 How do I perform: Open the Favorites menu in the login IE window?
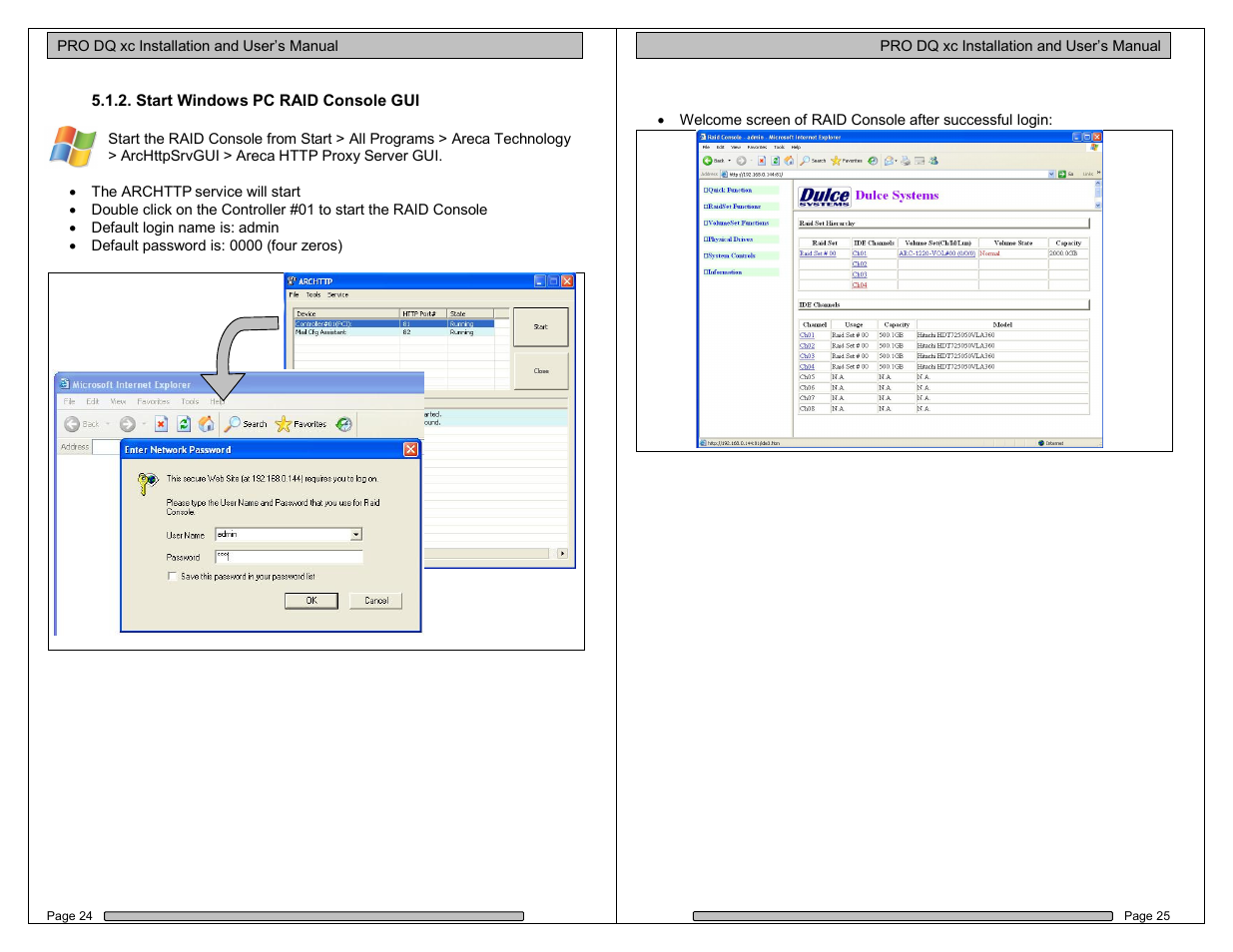click(154, 401)
